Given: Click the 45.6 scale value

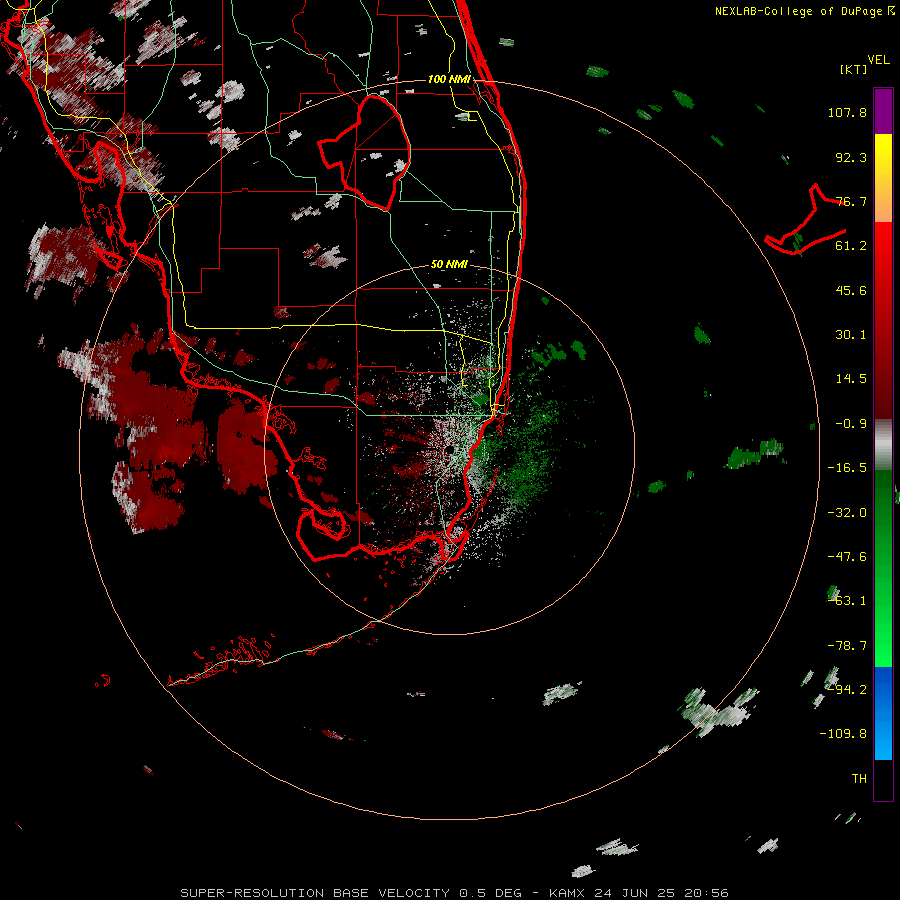Looking at the screenshot, I should [851, 290].
